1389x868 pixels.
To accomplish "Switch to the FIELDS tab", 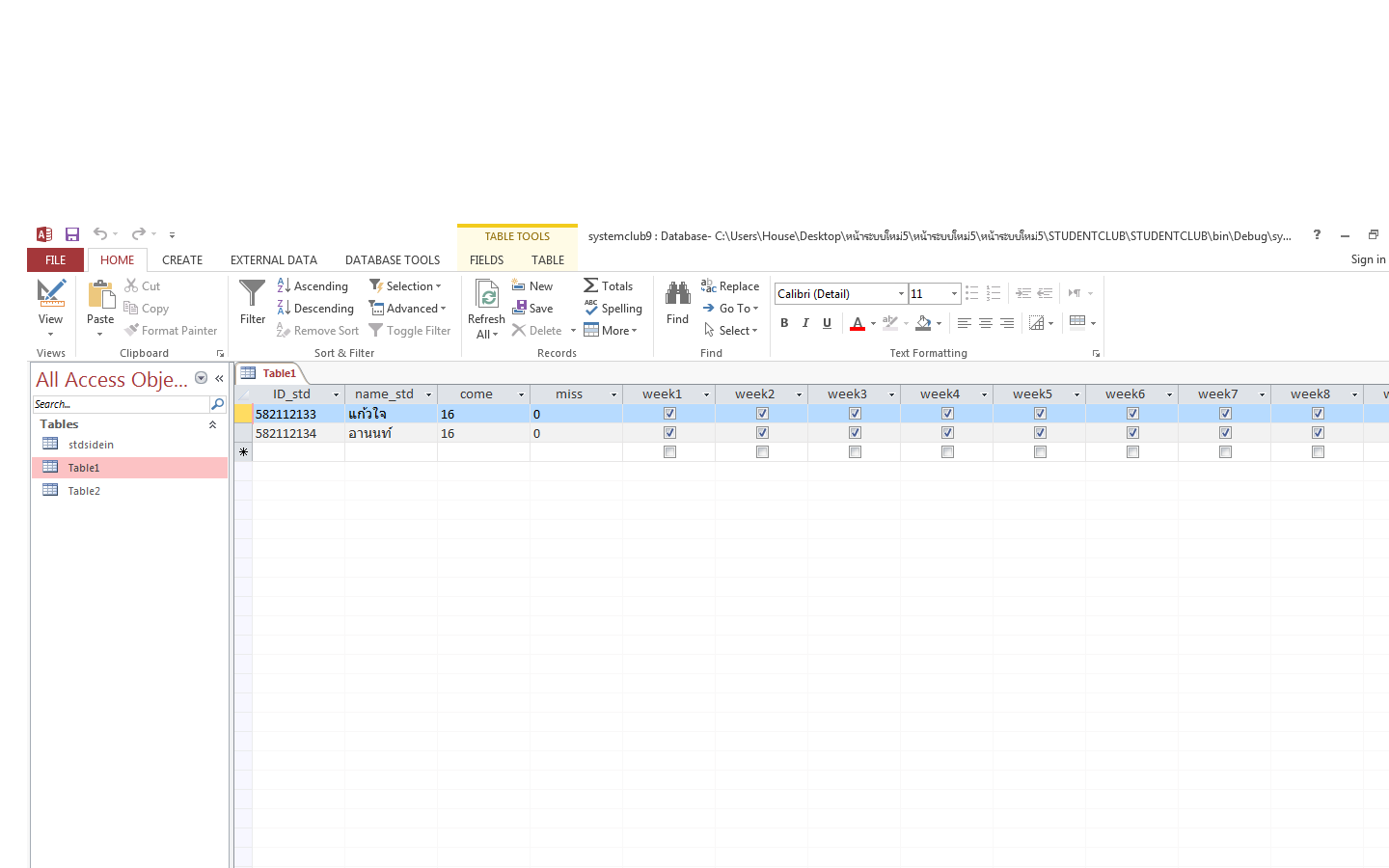I will click(486, 260).
